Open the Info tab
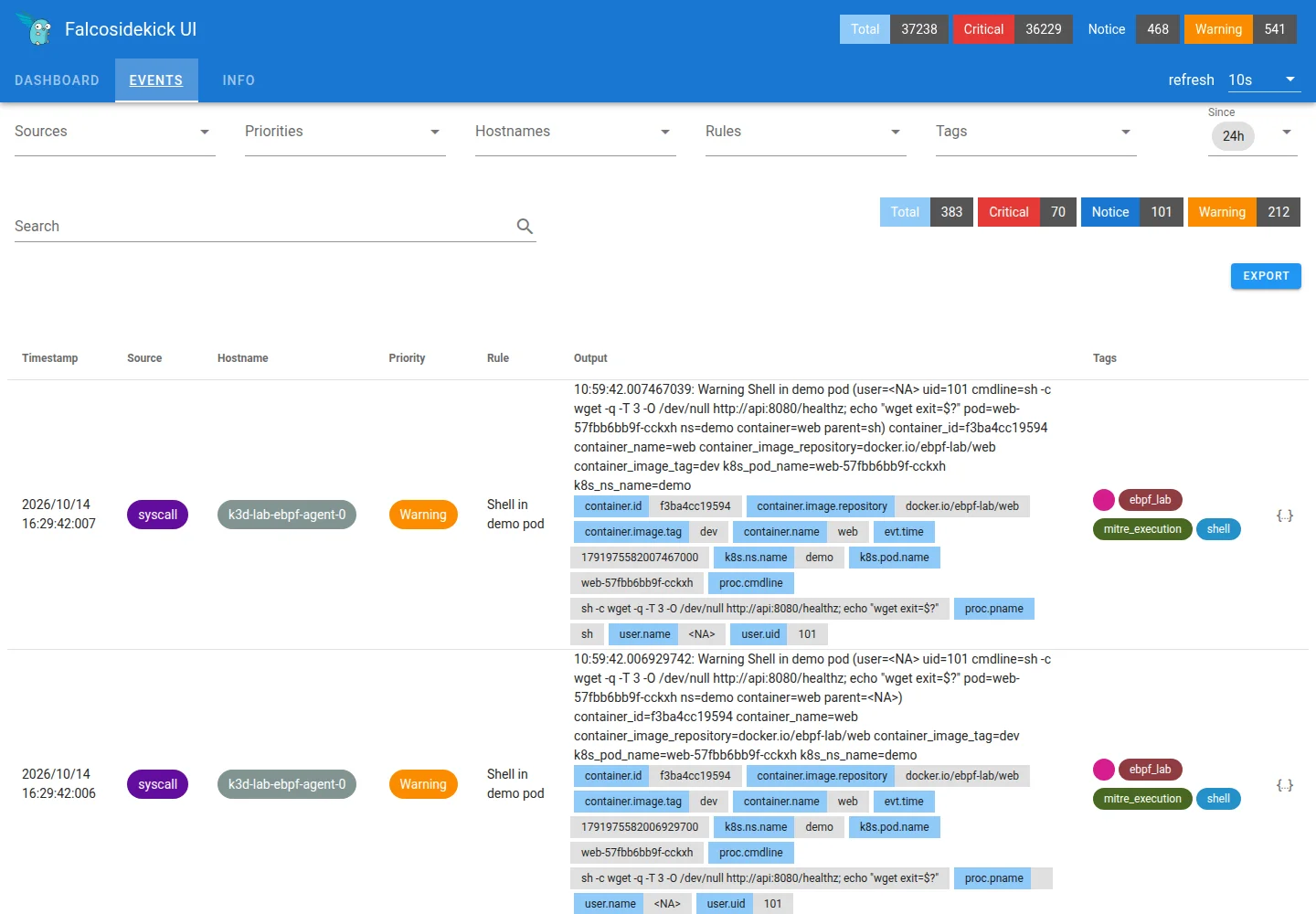Screen dimensions: 1316x914 (239, 80)
